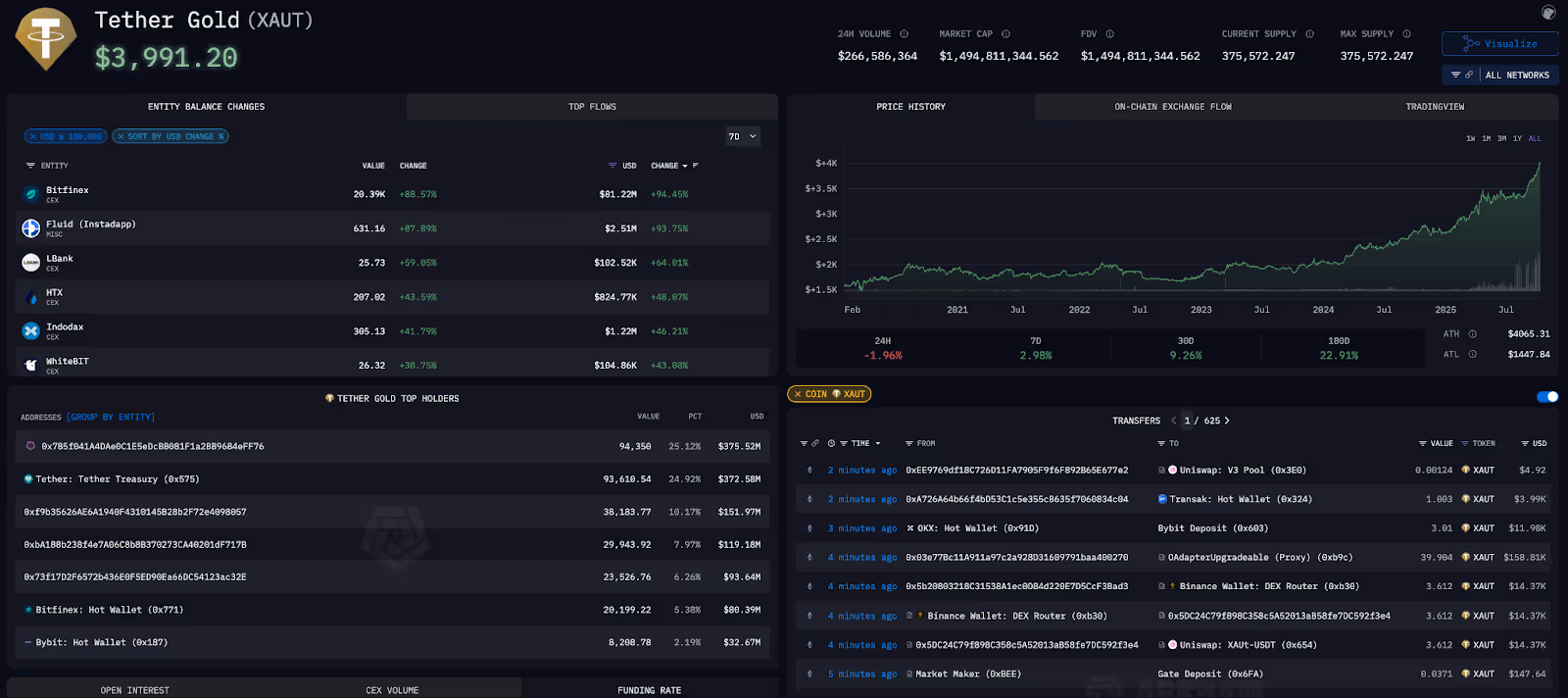Click transfers page number field showing 1
The width and height of the screenshot is (1568, 698).
pos(1188,422)
